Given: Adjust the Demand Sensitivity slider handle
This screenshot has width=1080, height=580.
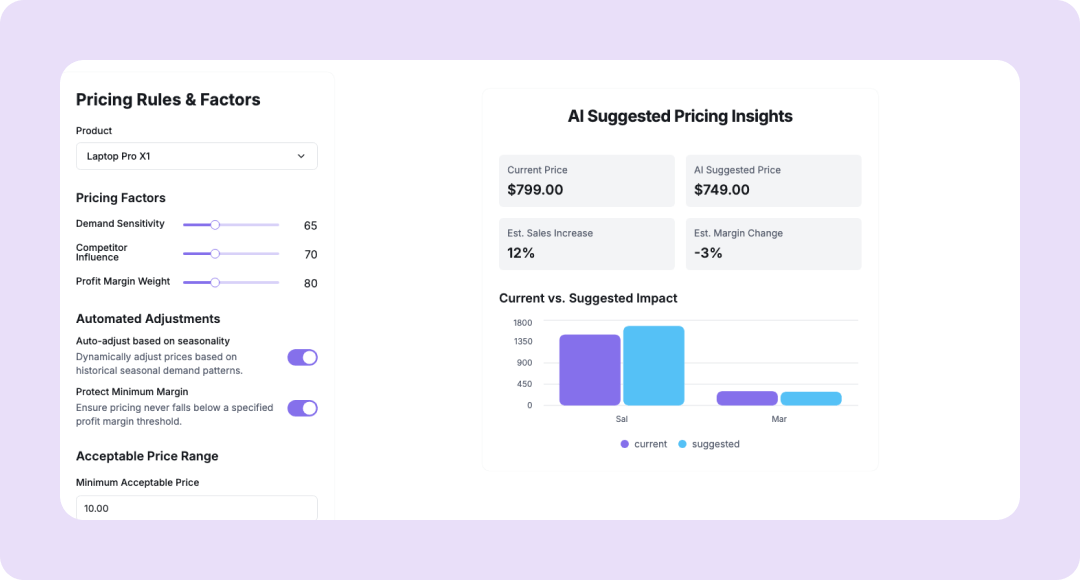Looking at the screenshot, I should [215, 225].
